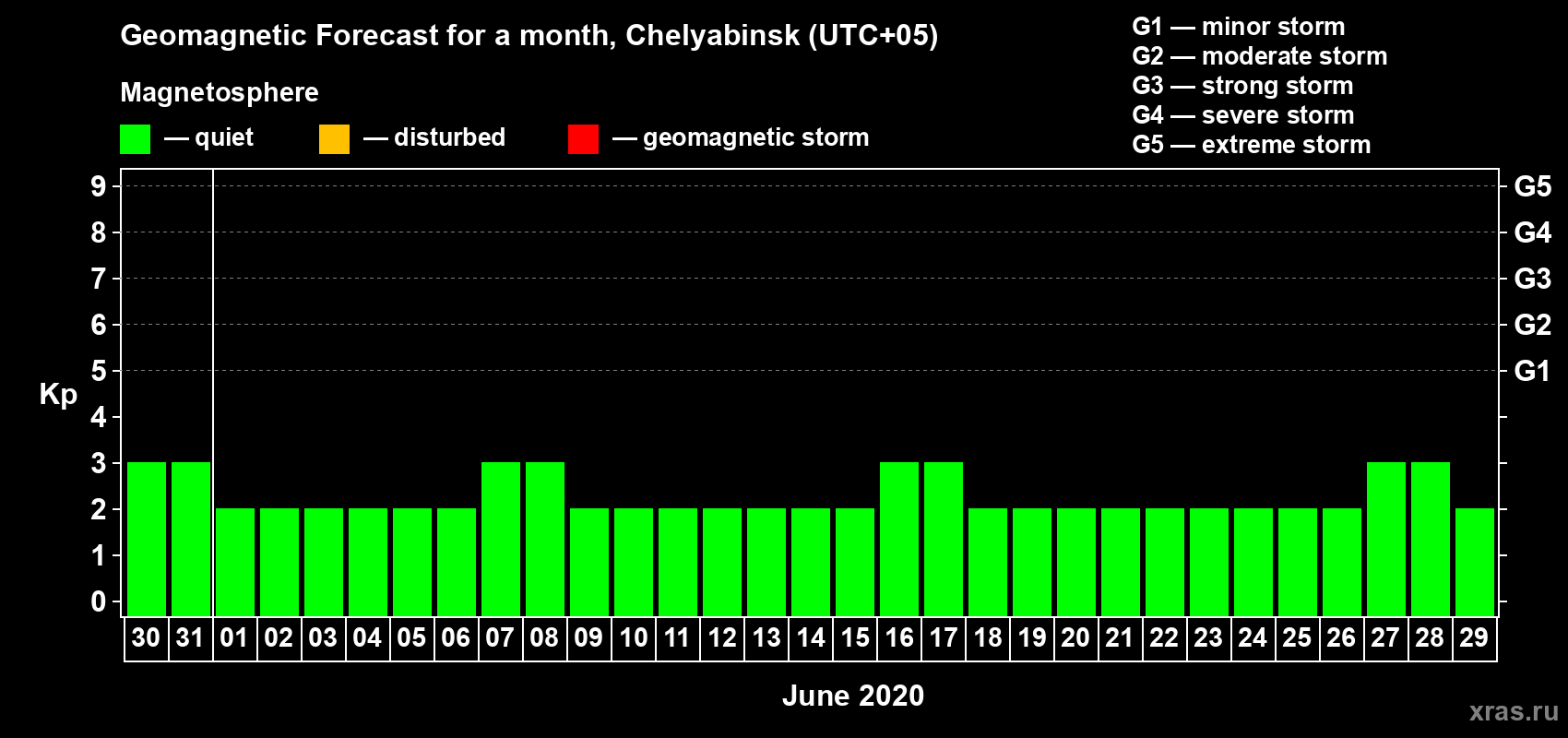The width and height of the screenshot is (1568, 738).
Task: Click the Kp axis title
Action: [58, 395]
